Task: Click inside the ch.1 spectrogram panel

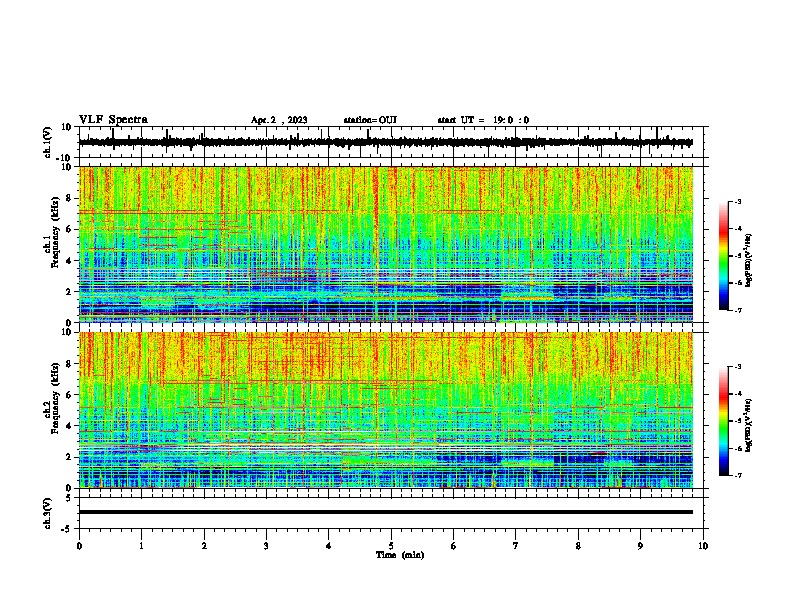Action: (386, 244)
